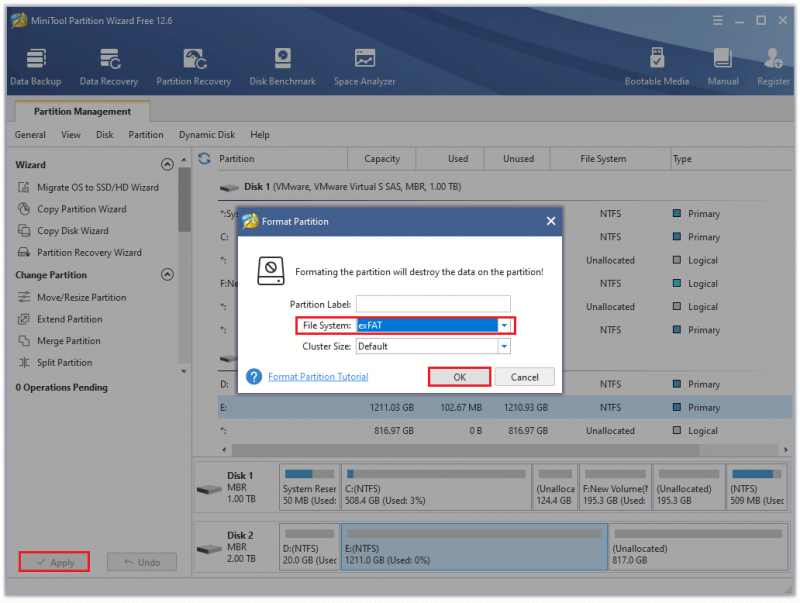Start the Disk Benchmark tool

[282, 67]
